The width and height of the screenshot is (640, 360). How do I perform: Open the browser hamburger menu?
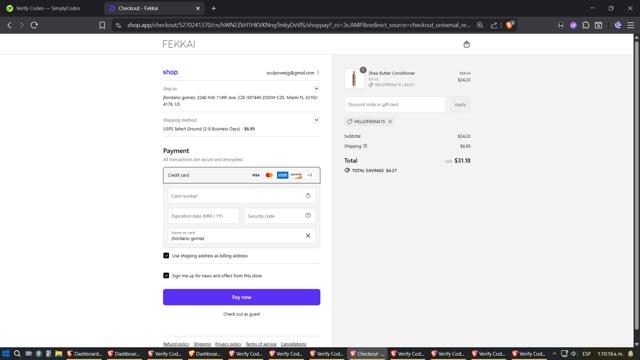[631, 25]
